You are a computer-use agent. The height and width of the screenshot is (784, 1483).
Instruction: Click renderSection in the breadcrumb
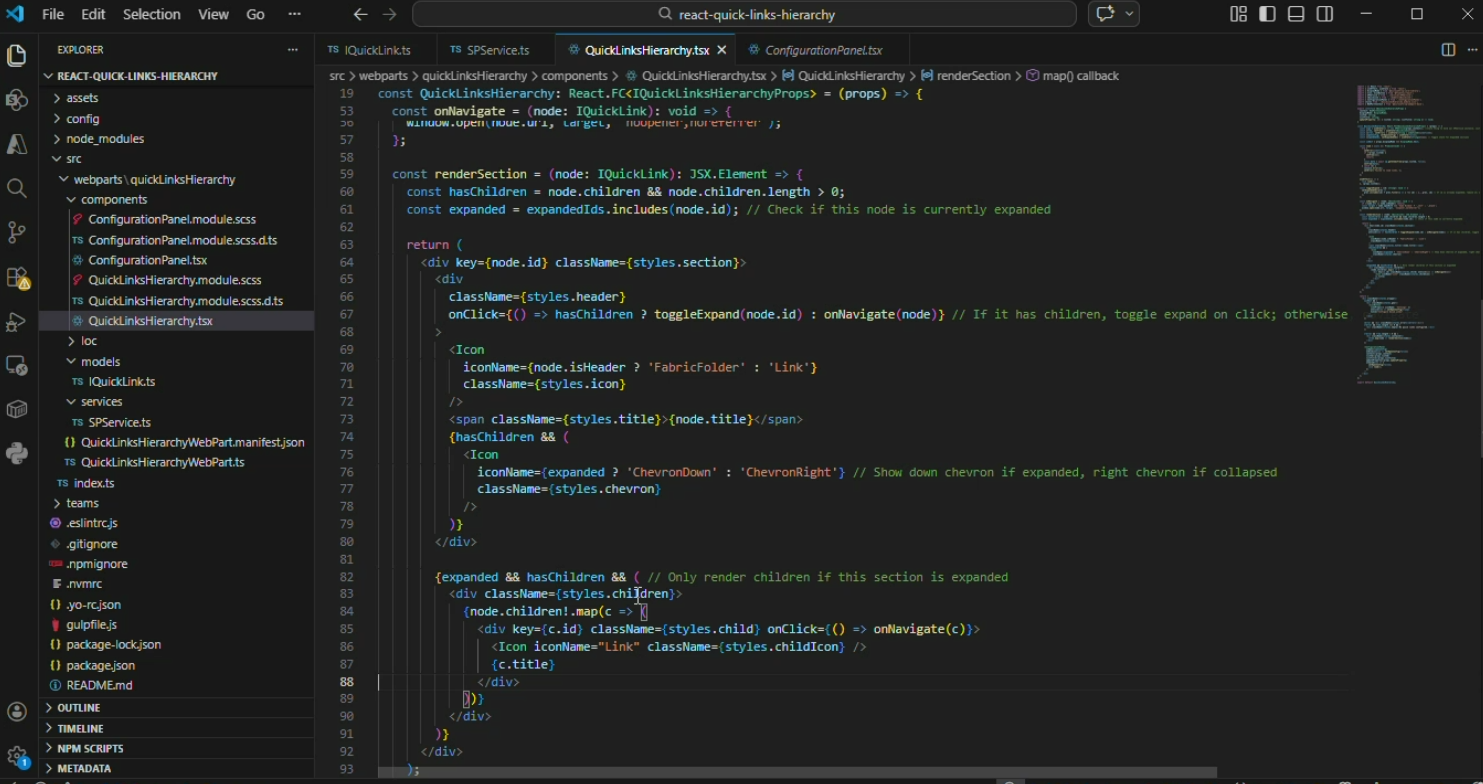[x=973, y=76]
